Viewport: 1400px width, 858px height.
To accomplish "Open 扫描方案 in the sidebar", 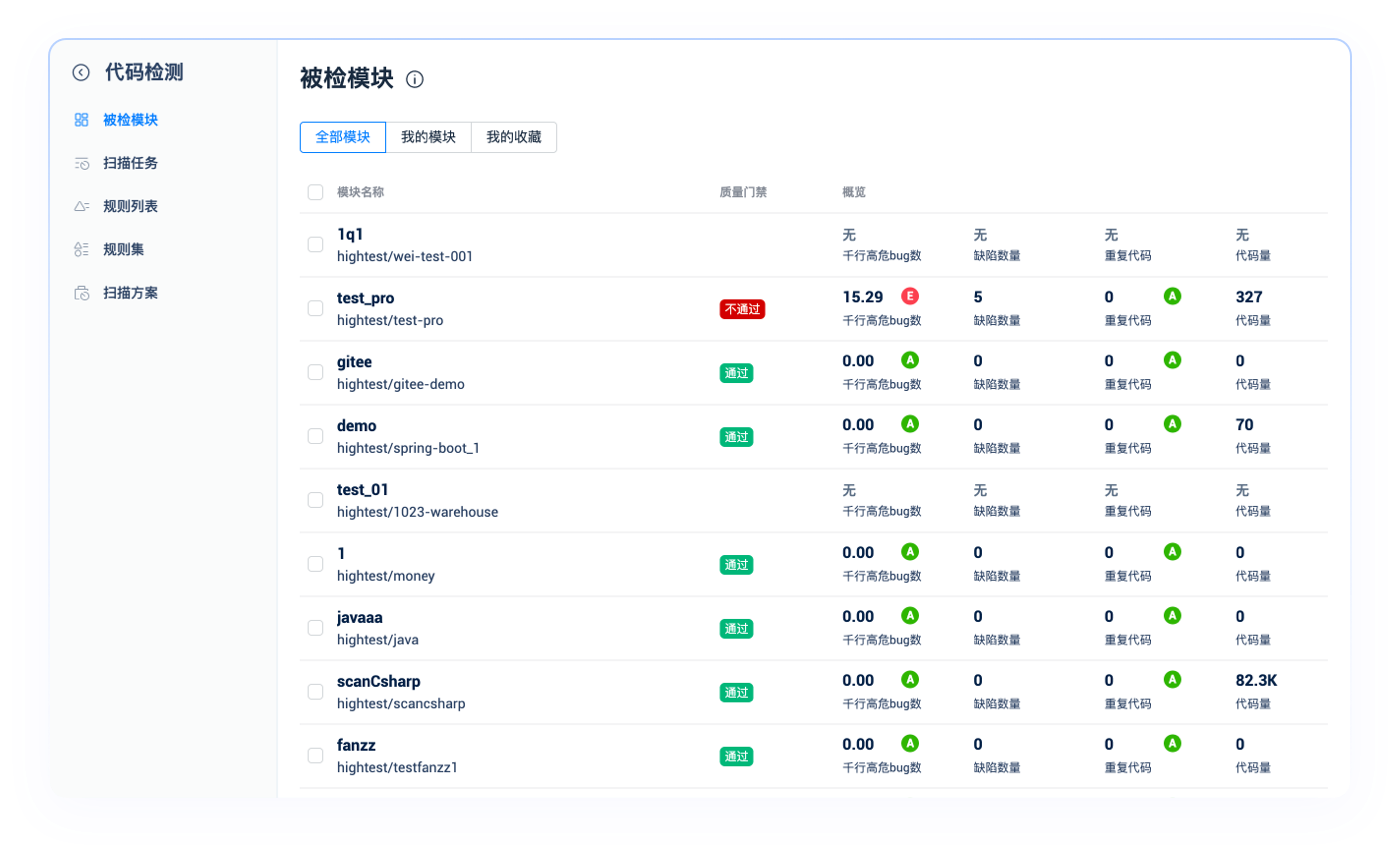I will click(131, 293).
